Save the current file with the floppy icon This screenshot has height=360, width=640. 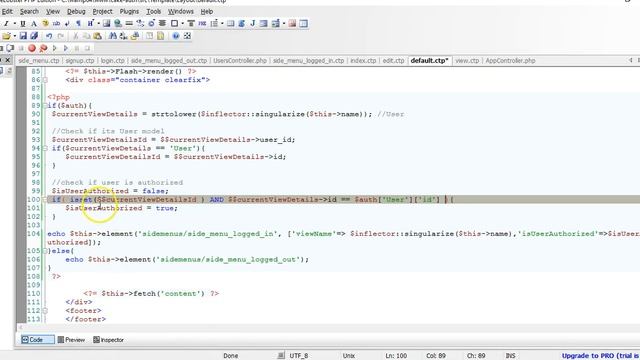23,36
